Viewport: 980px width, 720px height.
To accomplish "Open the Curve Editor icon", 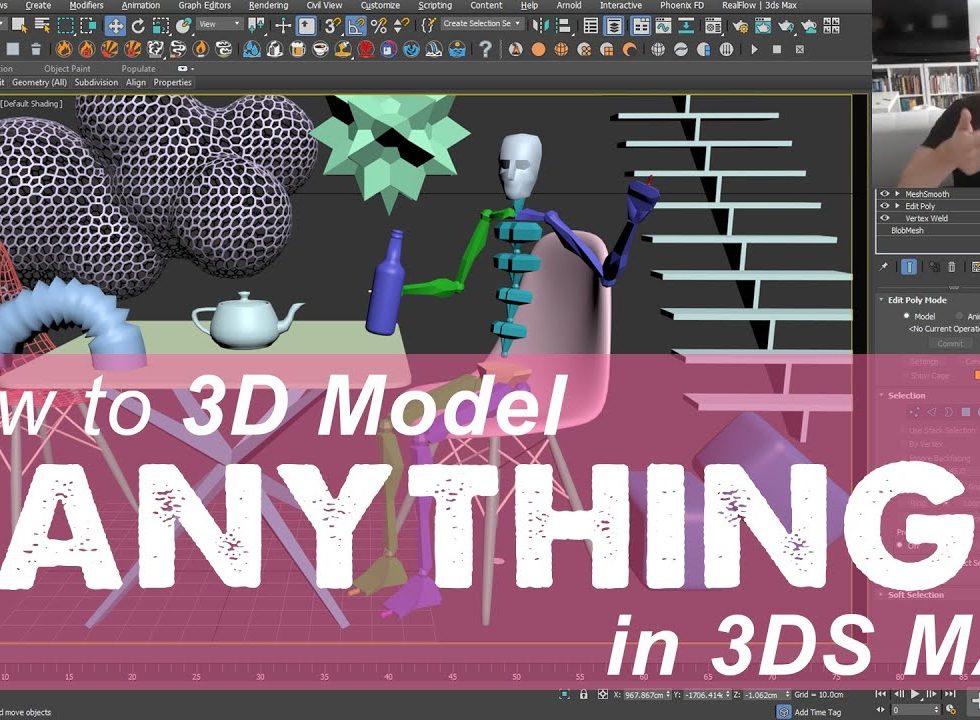I will coord(663,26).
